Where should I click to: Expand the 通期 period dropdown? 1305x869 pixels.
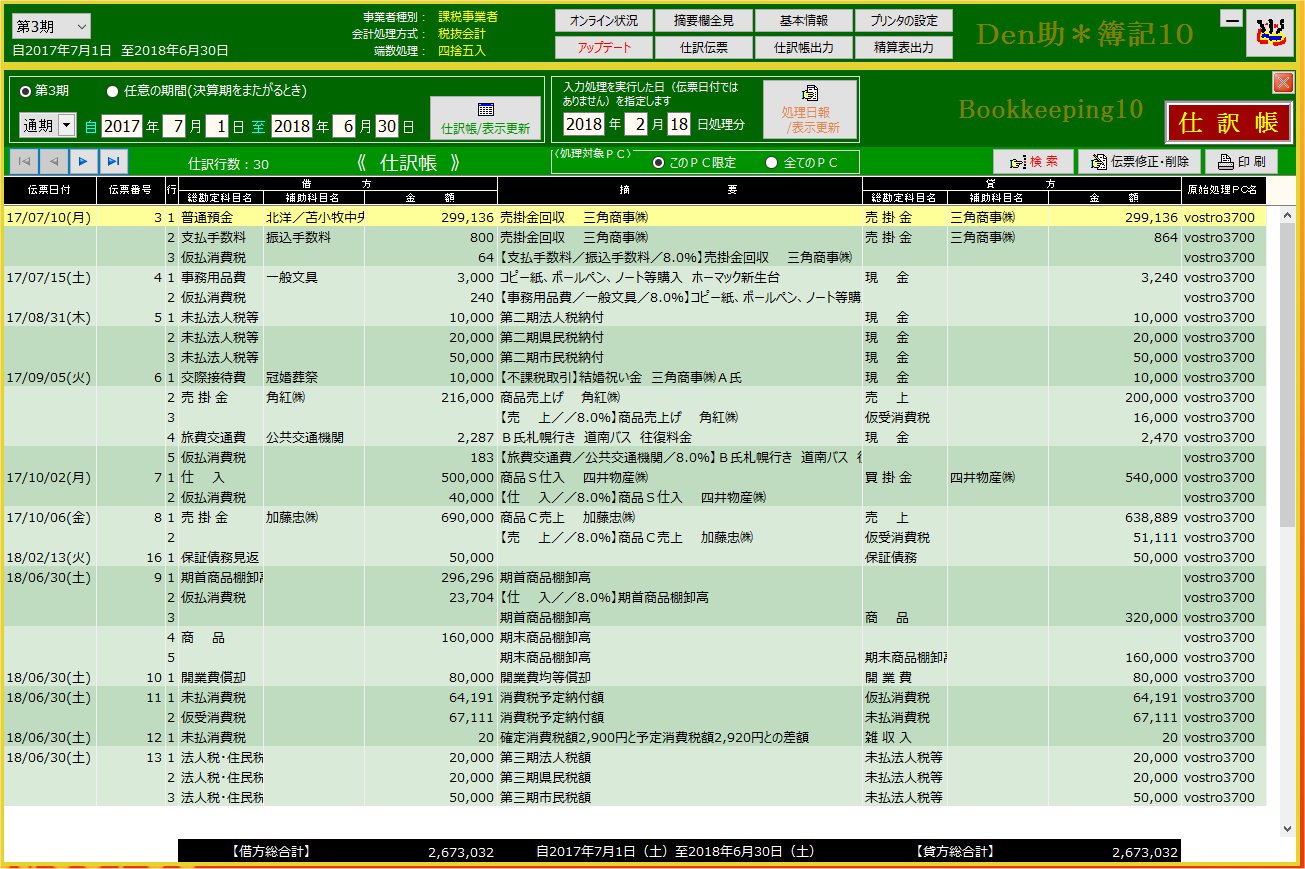(67, 126)
